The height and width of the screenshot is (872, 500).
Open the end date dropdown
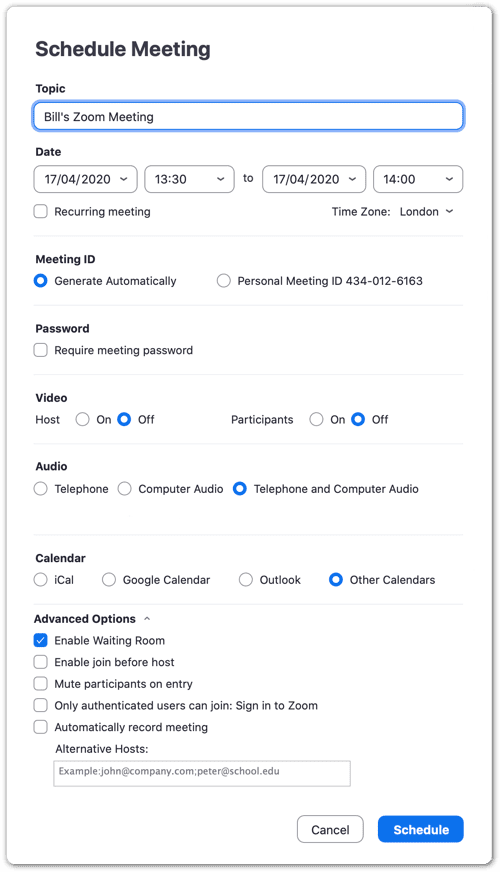(314, 179)
